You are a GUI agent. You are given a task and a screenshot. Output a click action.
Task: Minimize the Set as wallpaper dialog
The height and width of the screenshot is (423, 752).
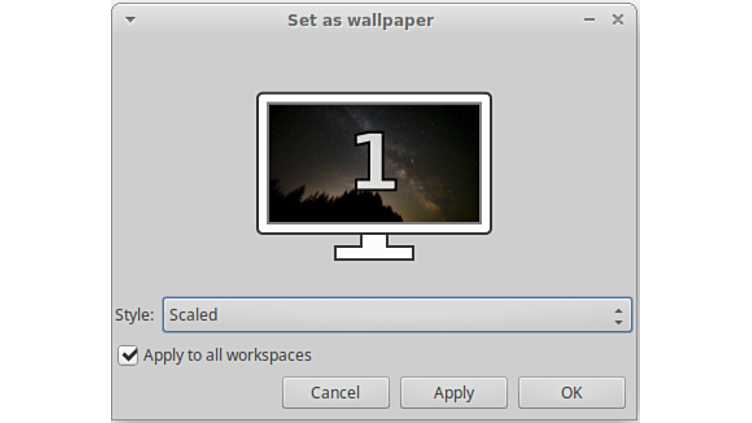(x=590, y=19)
